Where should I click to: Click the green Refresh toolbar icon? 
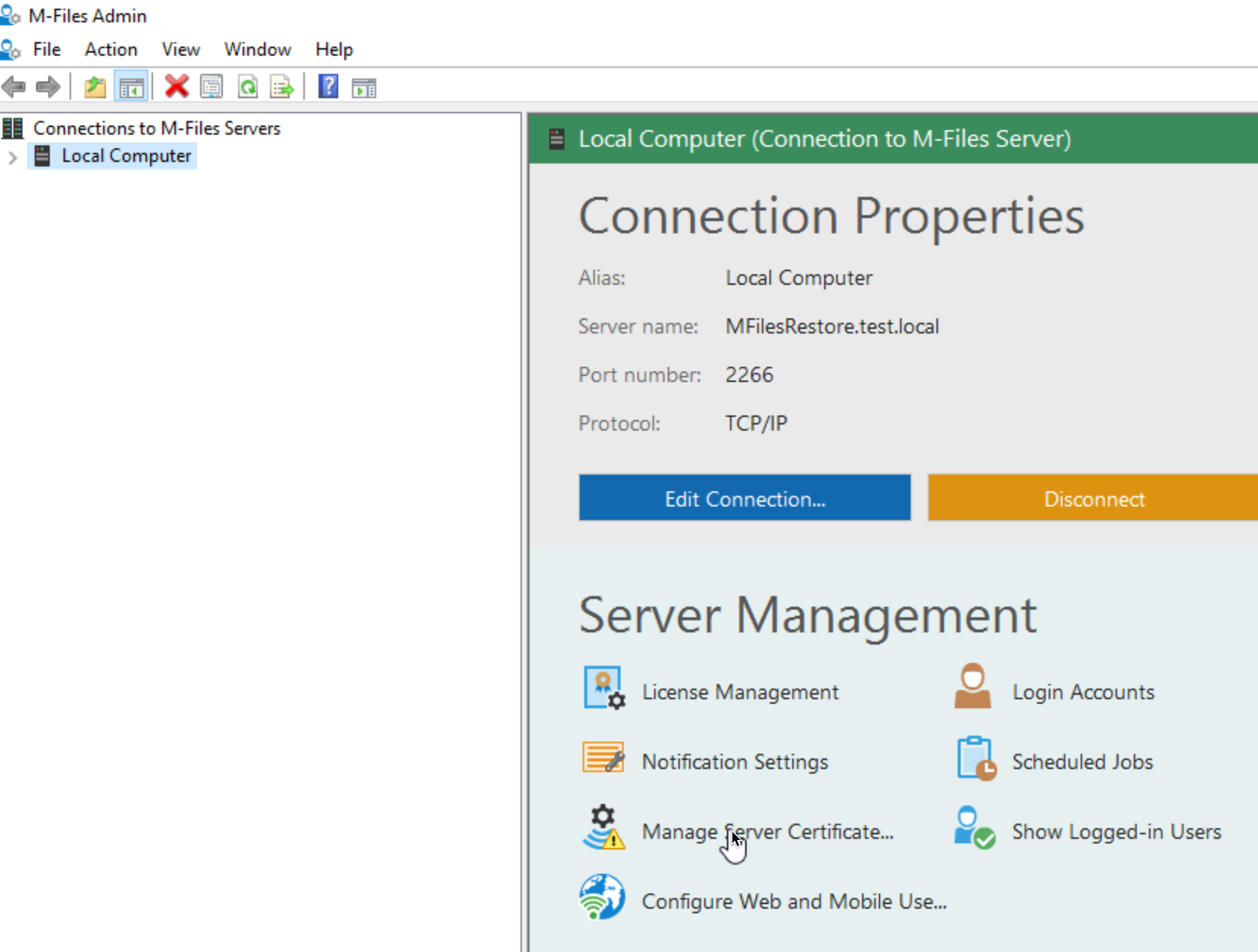[248, 87]
